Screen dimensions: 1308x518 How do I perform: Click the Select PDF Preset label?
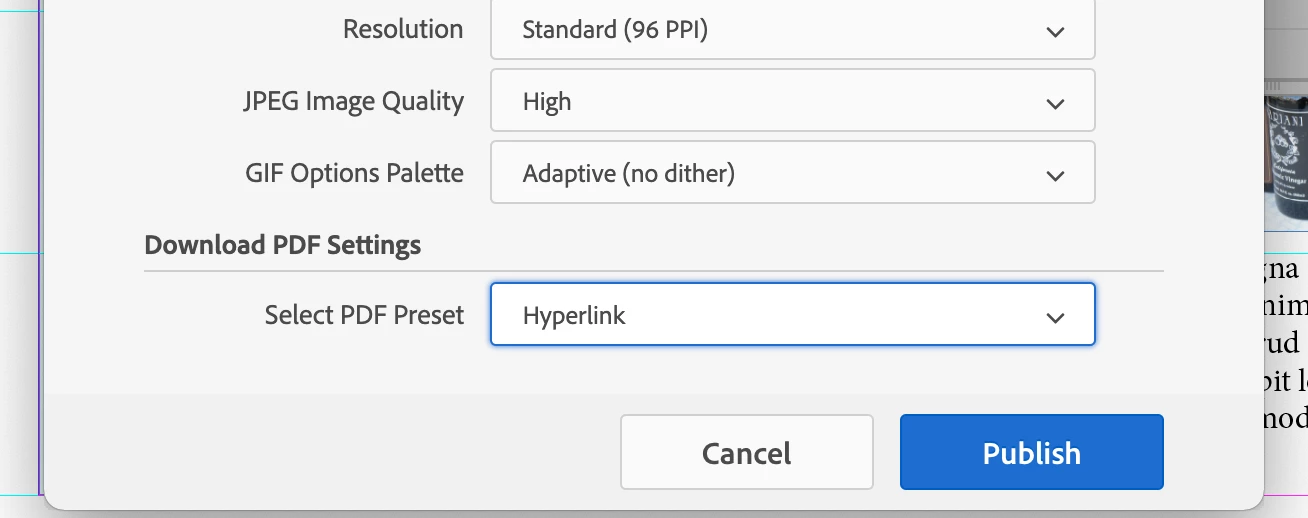point(364,315)
